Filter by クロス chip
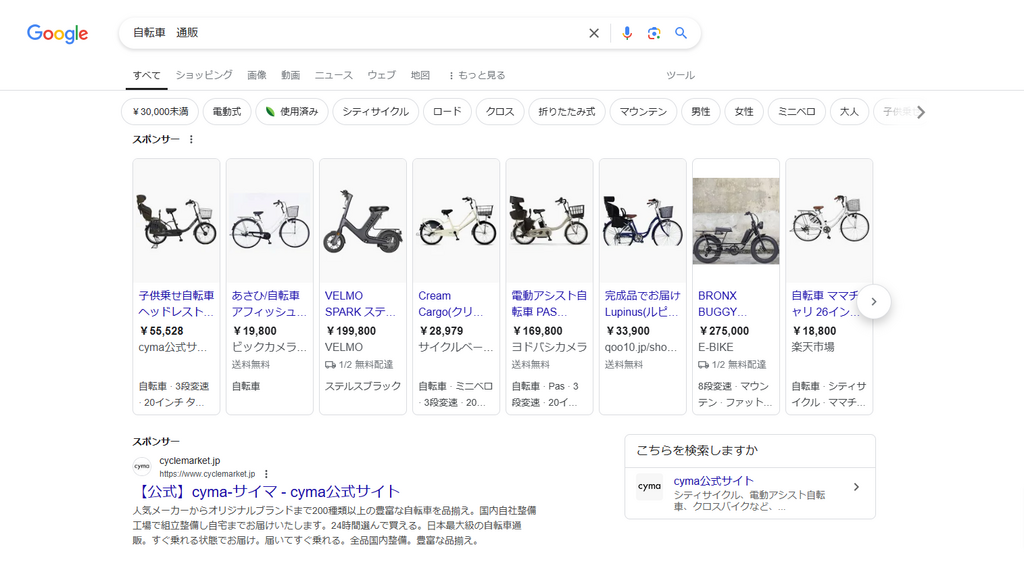This screenshot has height=566, width=1024. pyautogui.click(x=500, y=112)
